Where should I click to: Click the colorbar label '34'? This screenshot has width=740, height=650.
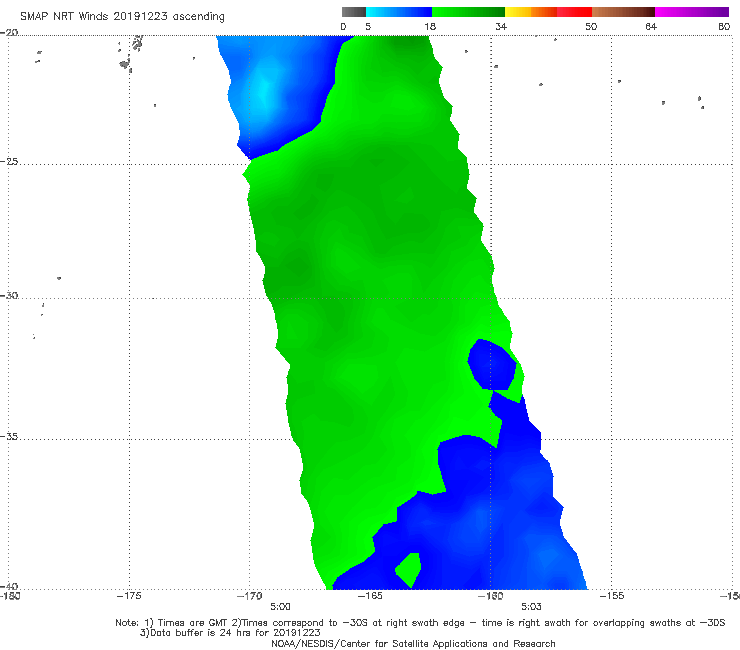pyautogui.click(x=501, y=27)
